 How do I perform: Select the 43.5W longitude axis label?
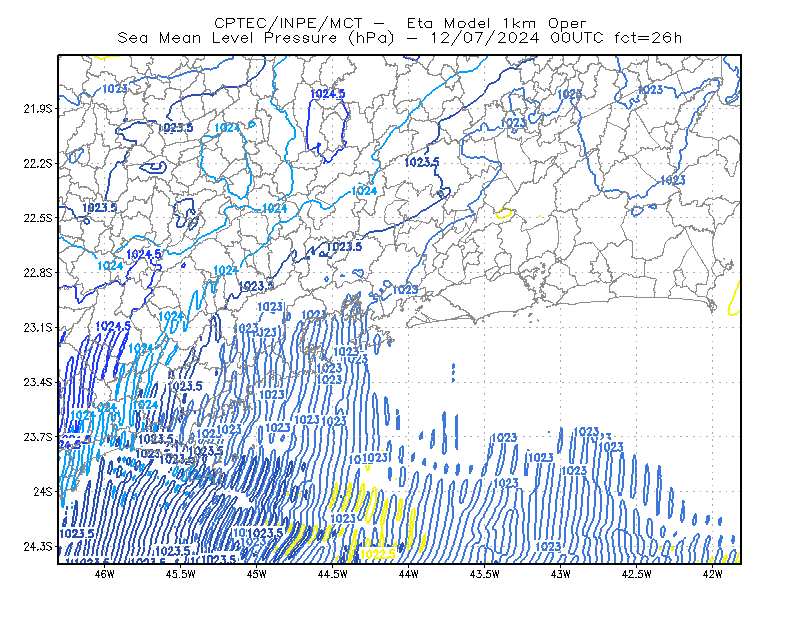tap(484, 574)
